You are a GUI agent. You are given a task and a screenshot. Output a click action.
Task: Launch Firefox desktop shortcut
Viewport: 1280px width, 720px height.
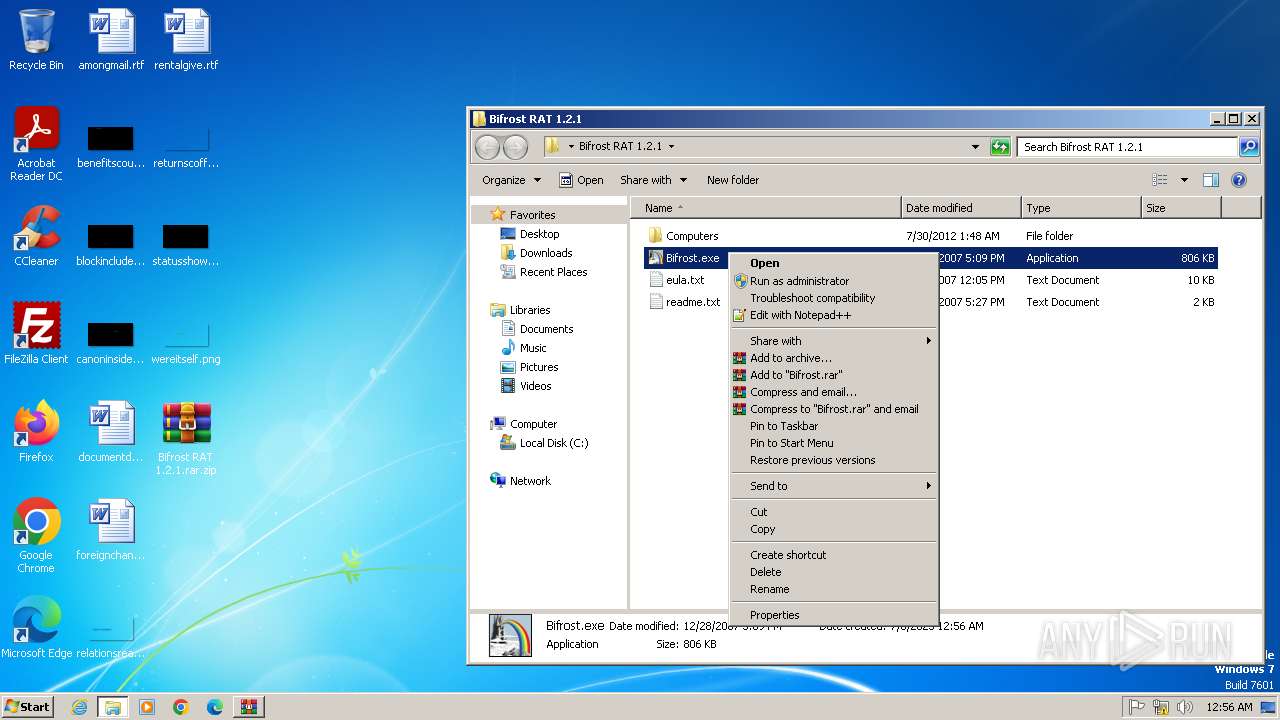[x=36, y=432]
